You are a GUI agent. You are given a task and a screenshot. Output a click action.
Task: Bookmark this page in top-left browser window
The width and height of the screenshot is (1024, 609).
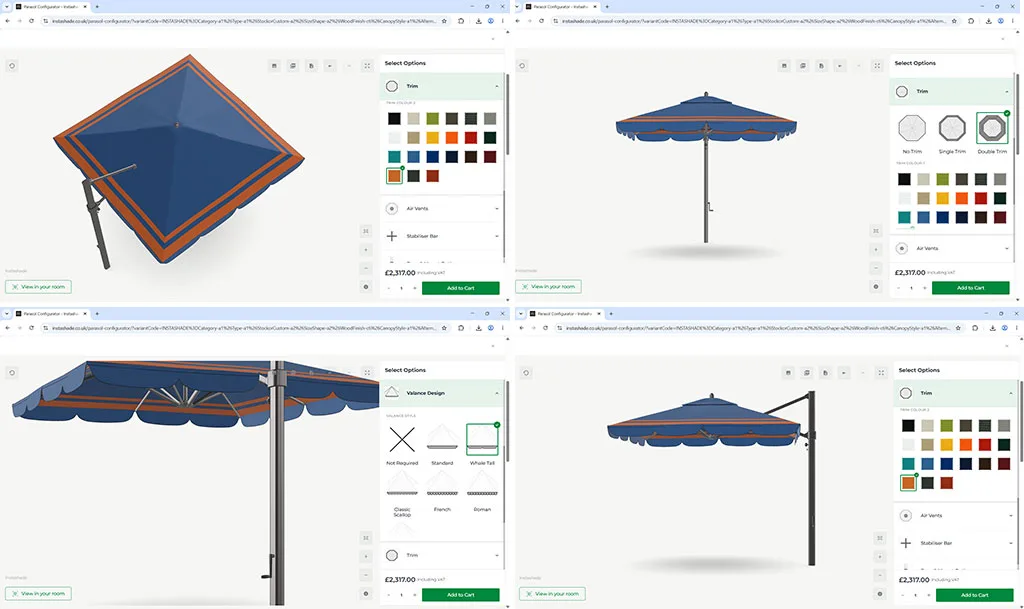(x=444, y=21)
